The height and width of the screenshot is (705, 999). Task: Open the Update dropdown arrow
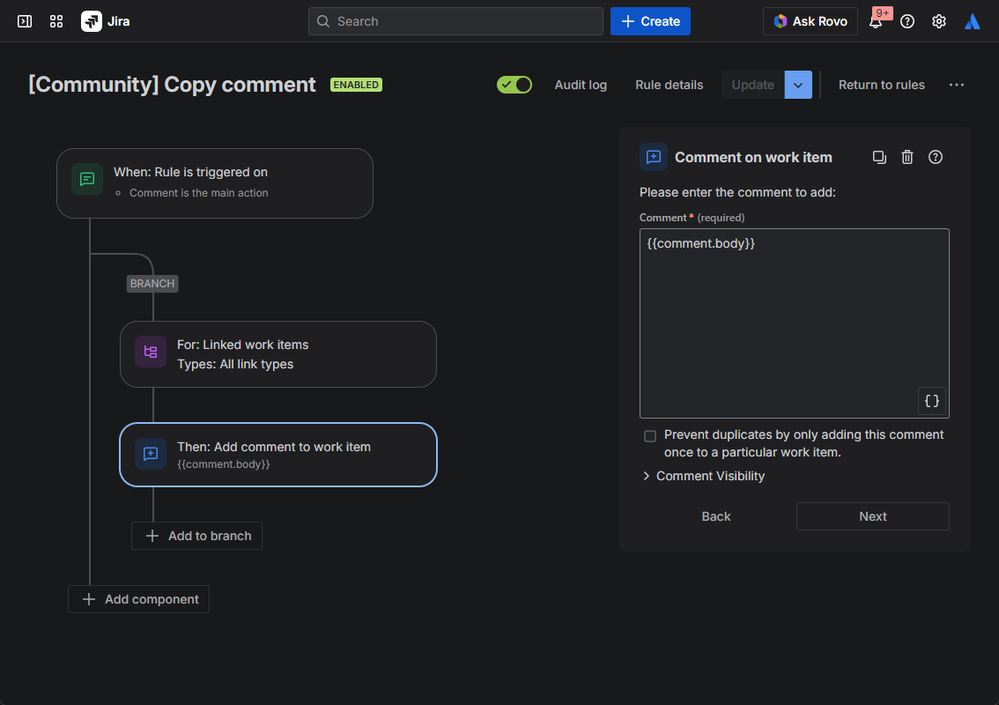[x=798, y=85]
